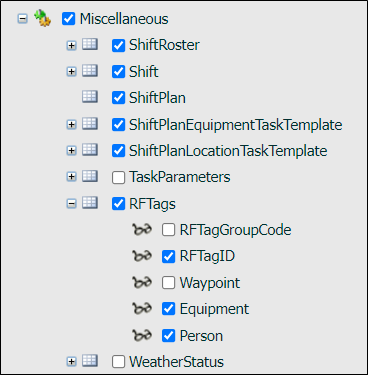Click the ShiftPlan table icon

coord(90,97)
